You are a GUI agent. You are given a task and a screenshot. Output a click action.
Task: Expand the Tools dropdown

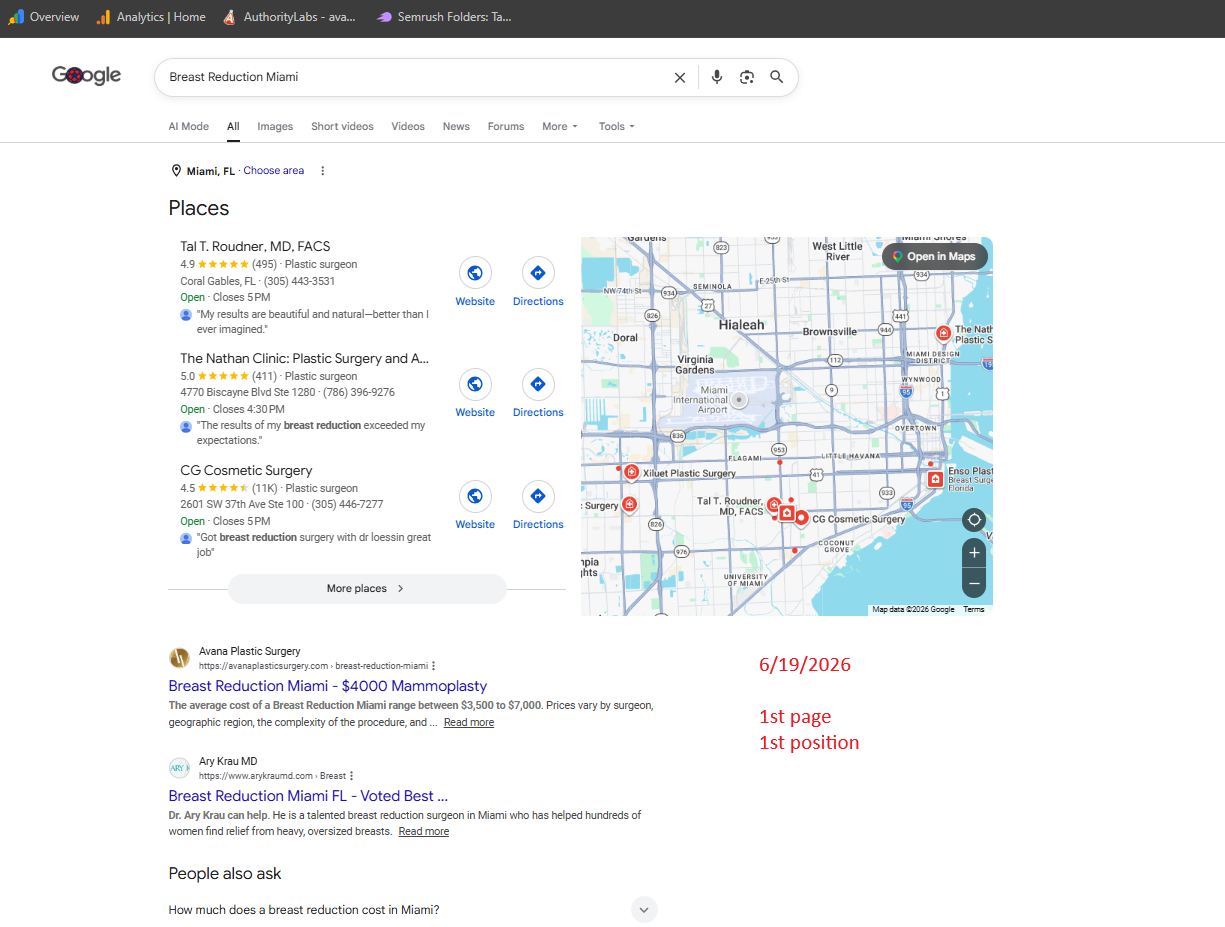[x=616, y=126]
